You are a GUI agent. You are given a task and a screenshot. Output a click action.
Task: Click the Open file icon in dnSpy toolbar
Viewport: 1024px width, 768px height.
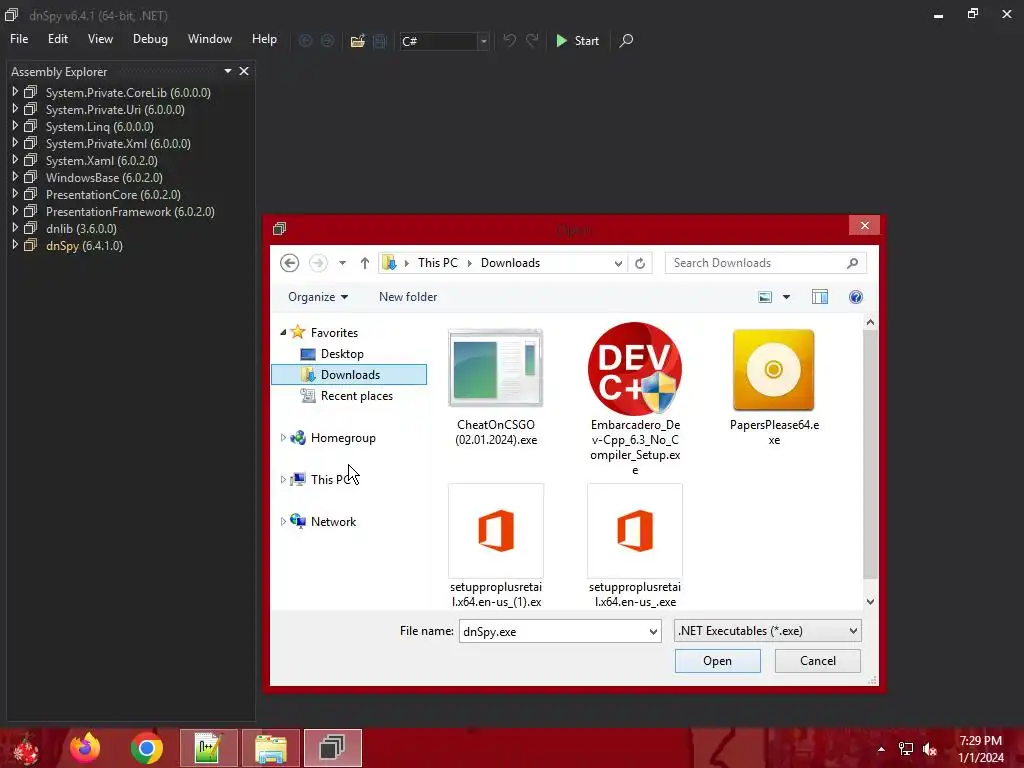(357, 41)
